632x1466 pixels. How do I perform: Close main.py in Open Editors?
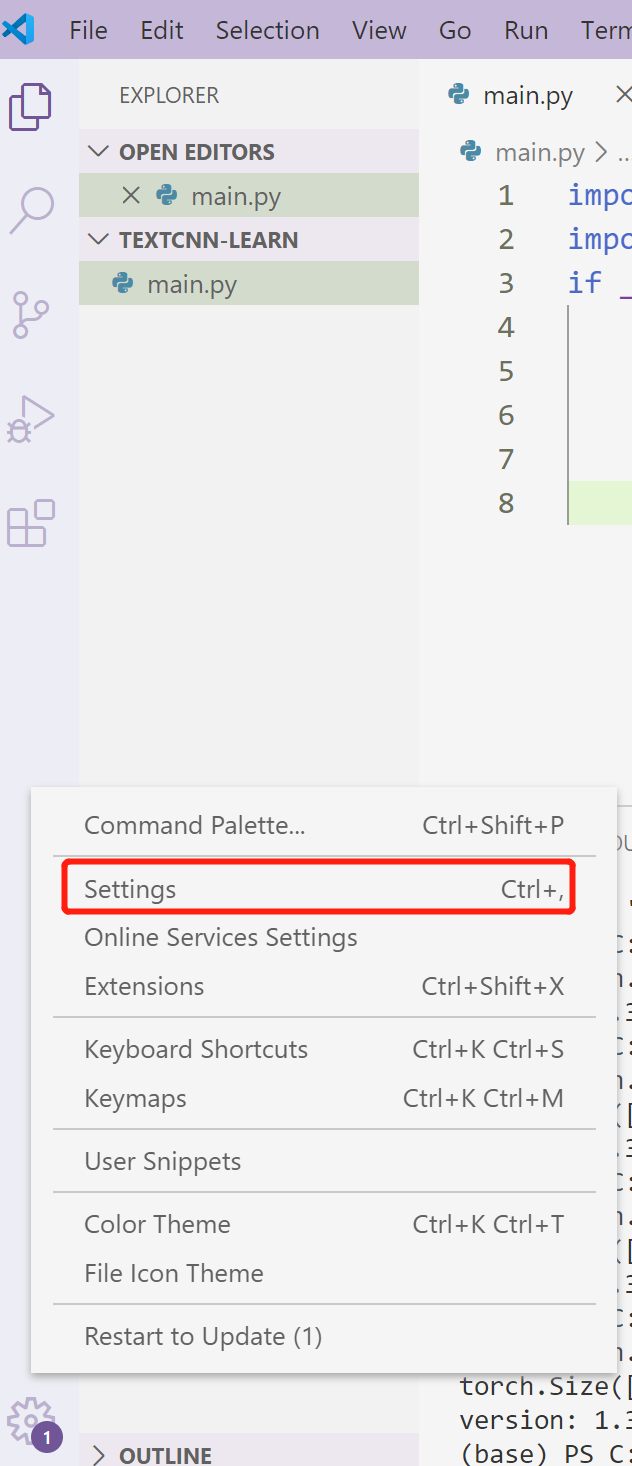(x=131, y=195)
